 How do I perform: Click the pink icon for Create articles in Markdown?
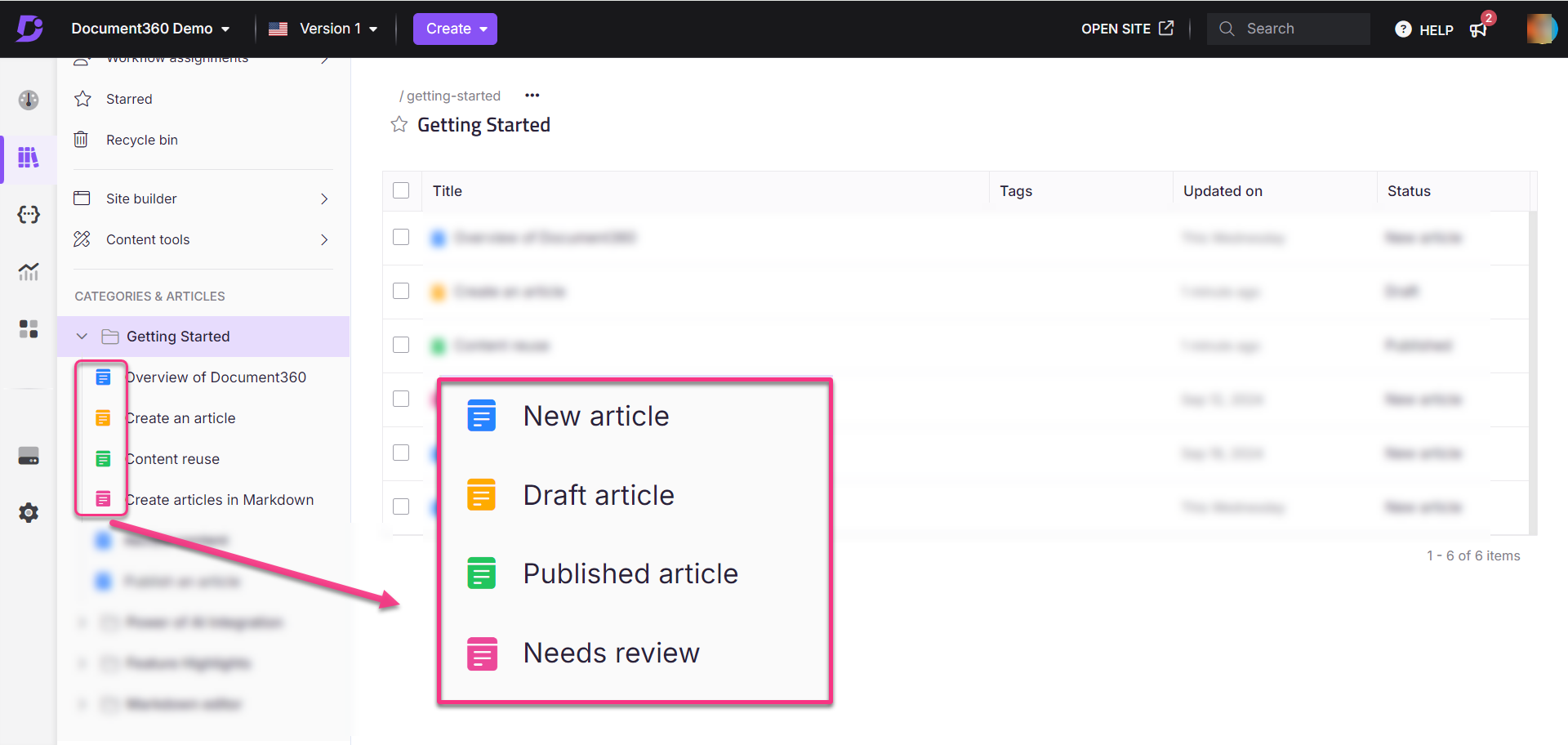103,499
